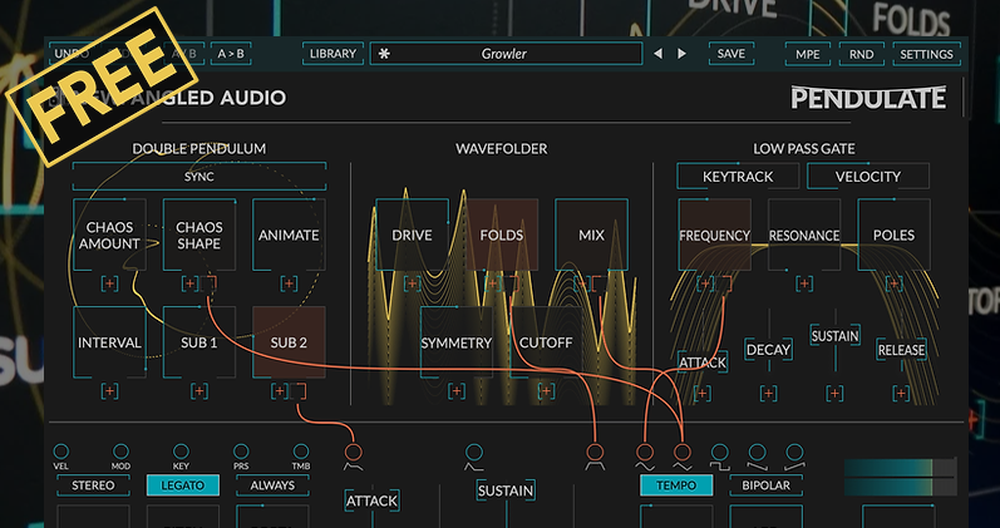Click the POLES control pad
The height and width of the screenshot is (528, 1000).
click(894, 235)
